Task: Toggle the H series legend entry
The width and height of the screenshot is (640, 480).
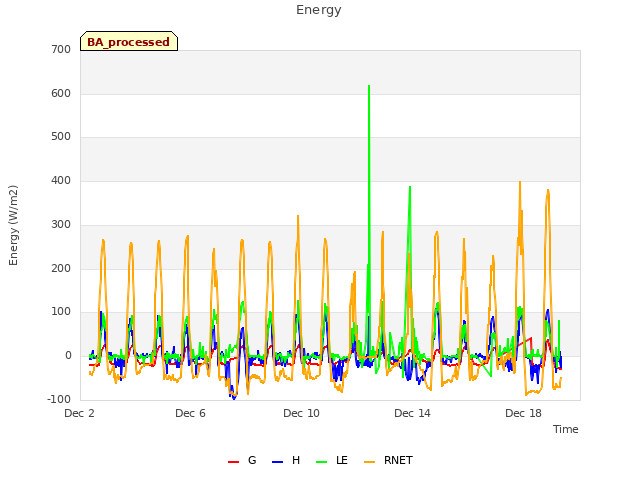Action: pyautogui.click(x=286, y=460)
